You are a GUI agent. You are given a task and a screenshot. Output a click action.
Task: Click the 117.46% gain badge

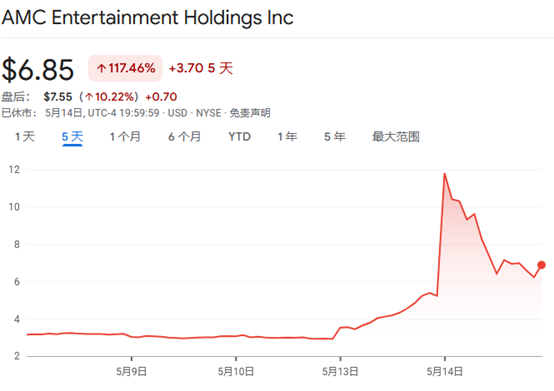click(125, 68)
